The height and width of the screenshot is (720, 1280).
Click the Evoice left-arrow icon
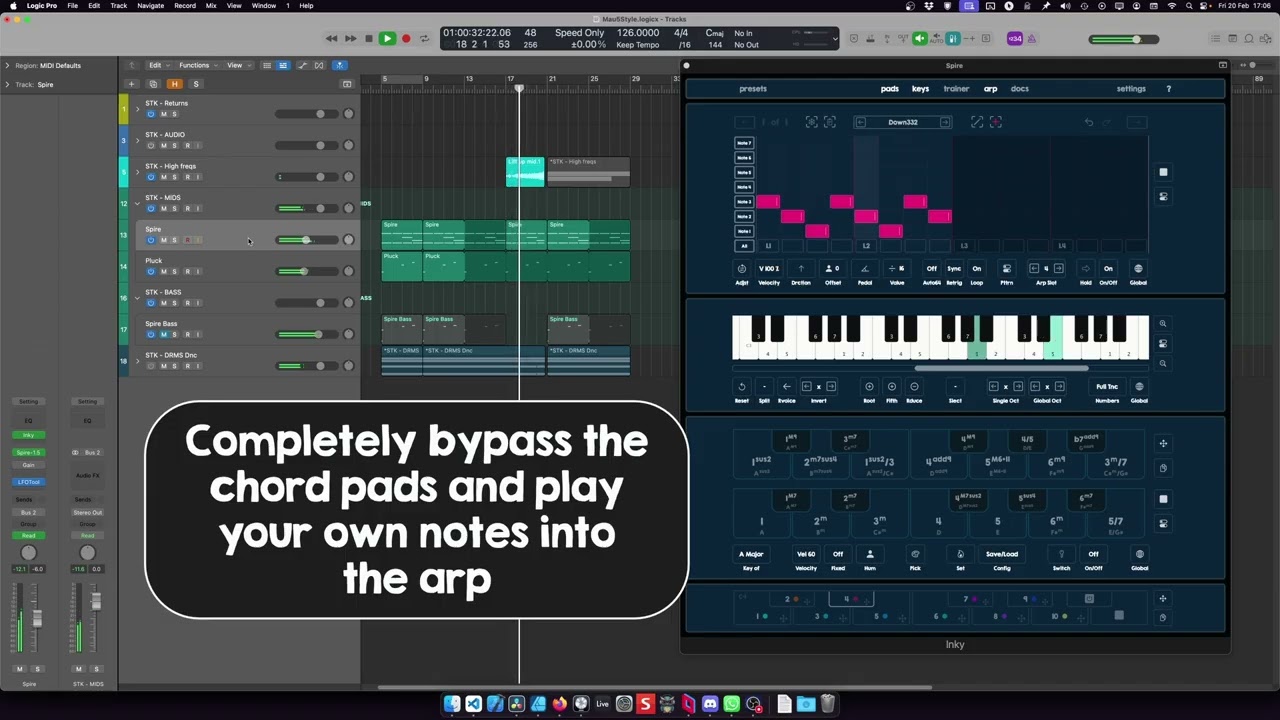787,387
